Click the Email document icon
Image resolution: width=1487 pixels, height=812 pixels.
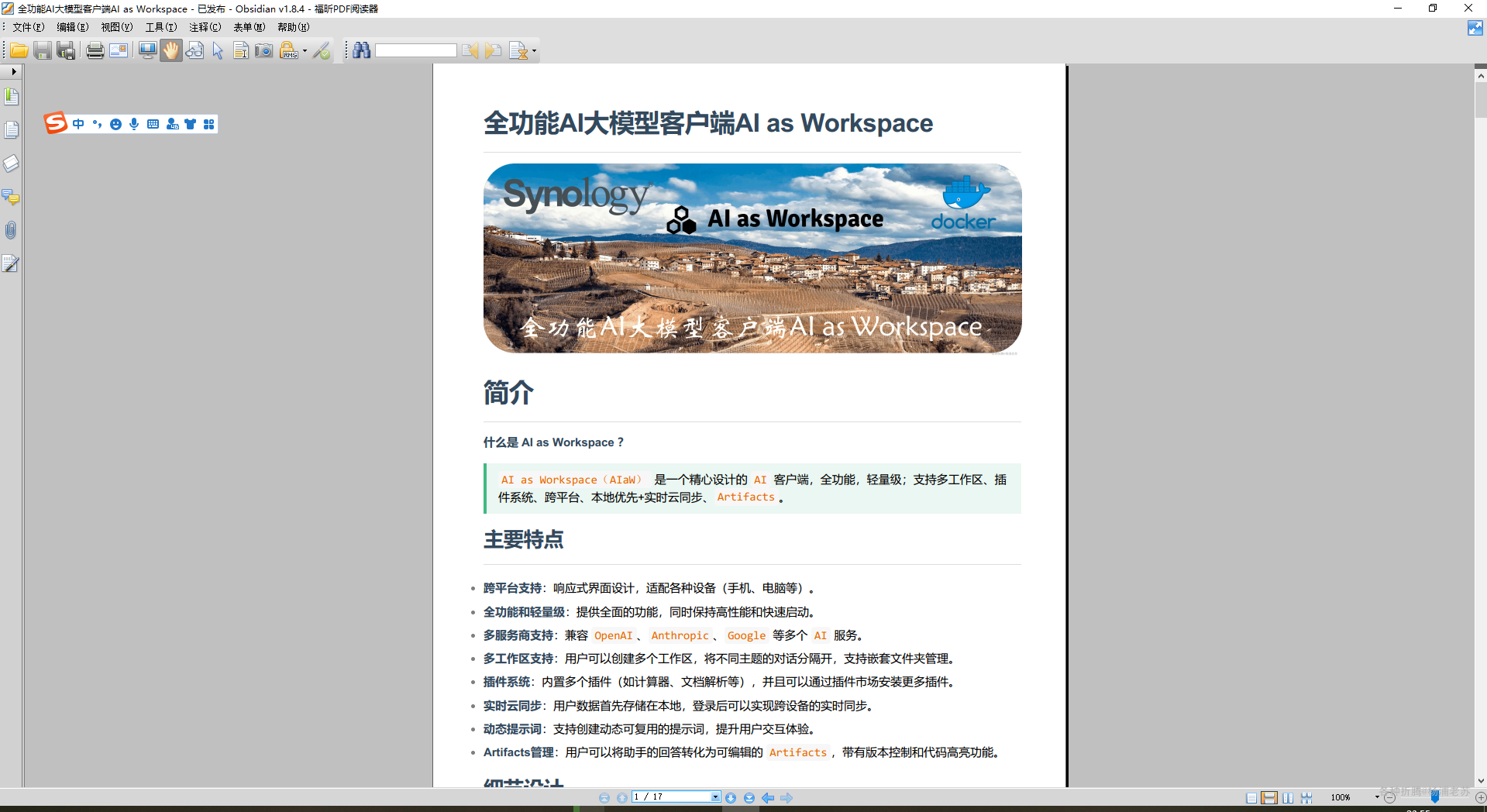pos(119,51)
